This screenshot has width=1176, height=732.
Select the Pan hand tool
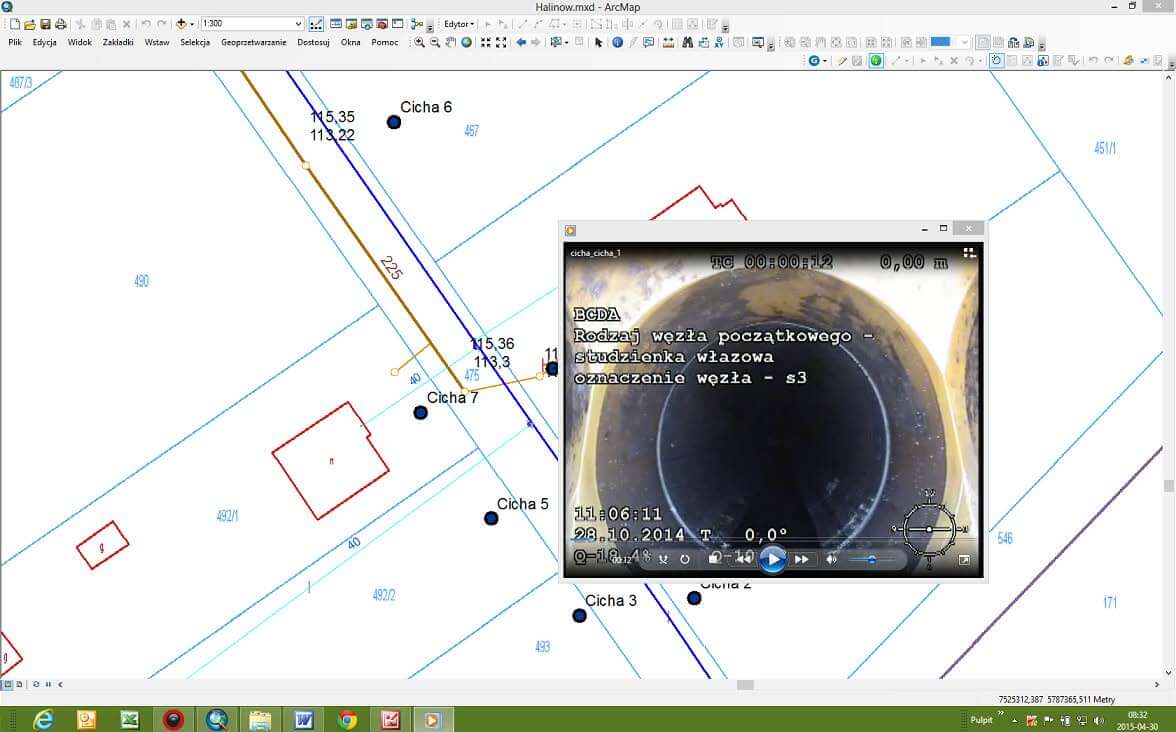451,43
